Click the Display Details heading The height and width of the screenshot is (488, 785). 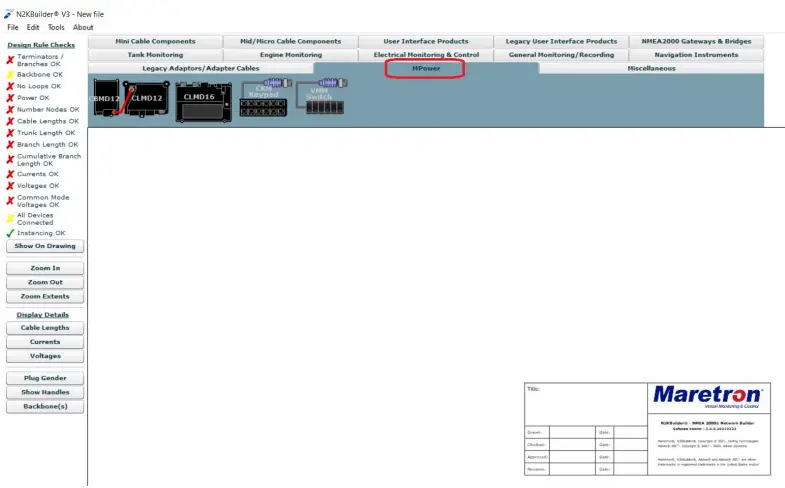click(x=43, y=315)
